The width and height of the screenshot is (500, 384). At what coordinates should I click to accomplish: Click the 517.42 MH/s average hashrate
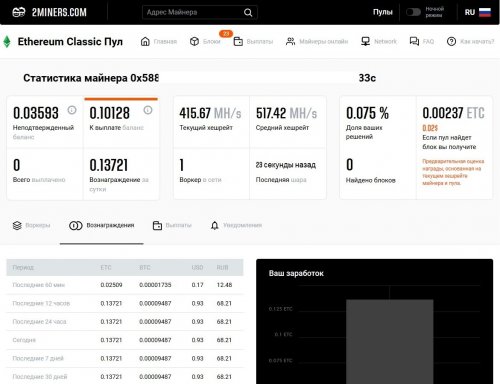pos(286,113)
